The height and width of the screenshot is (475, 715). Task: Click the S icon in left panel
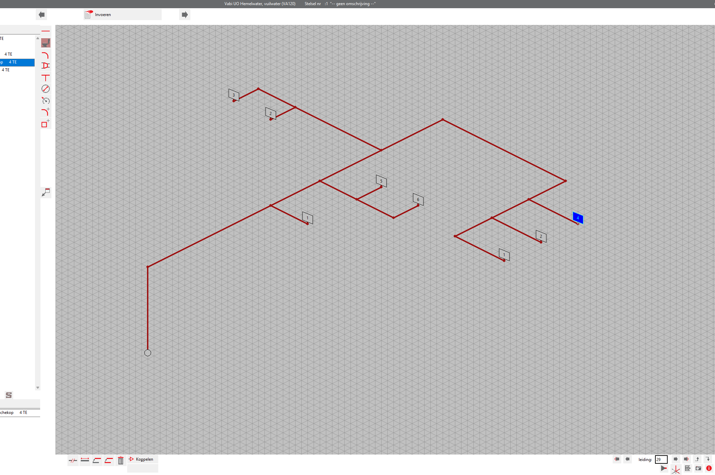9,395
